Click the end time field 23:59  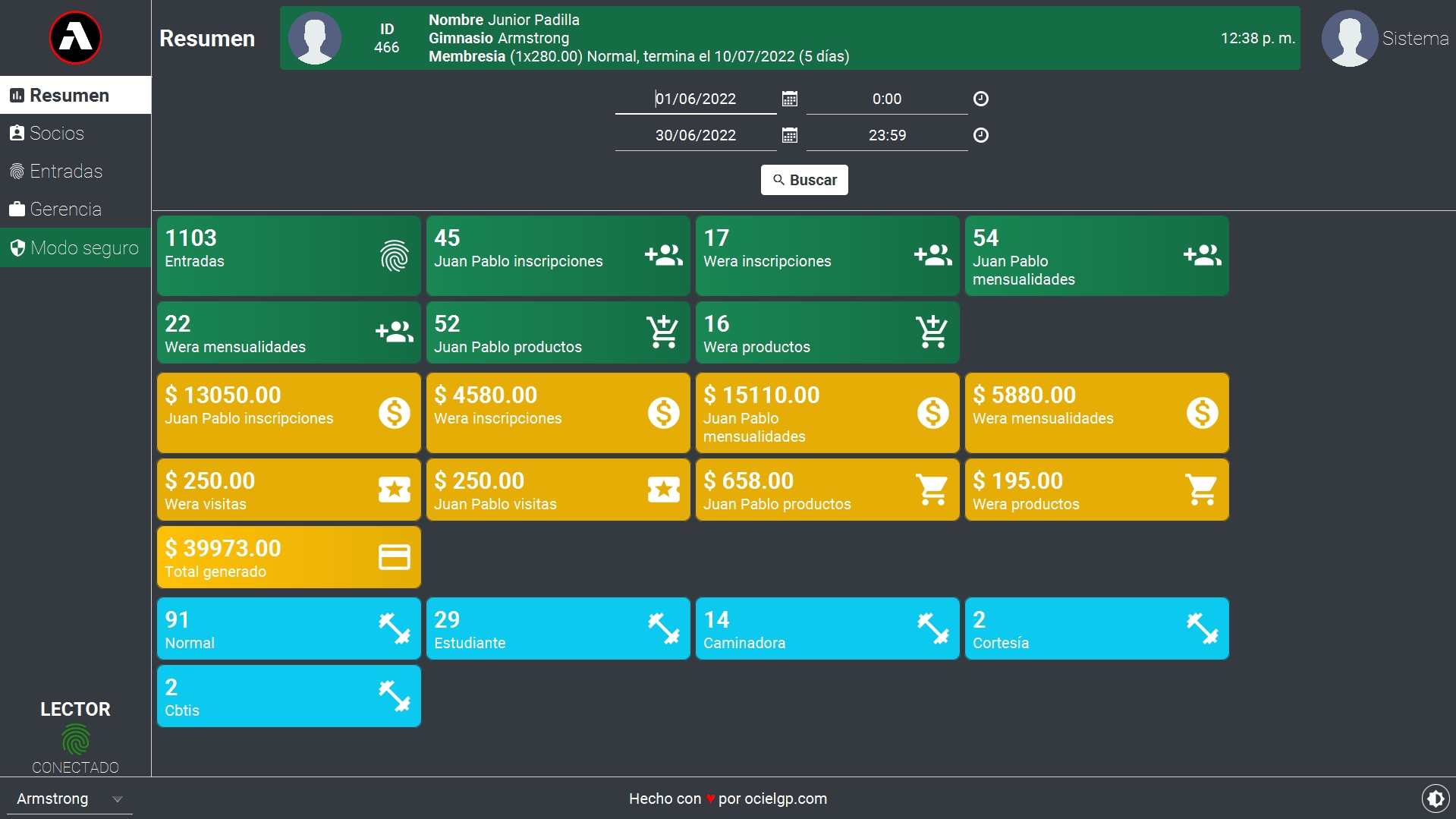click(x=887, y=135)
